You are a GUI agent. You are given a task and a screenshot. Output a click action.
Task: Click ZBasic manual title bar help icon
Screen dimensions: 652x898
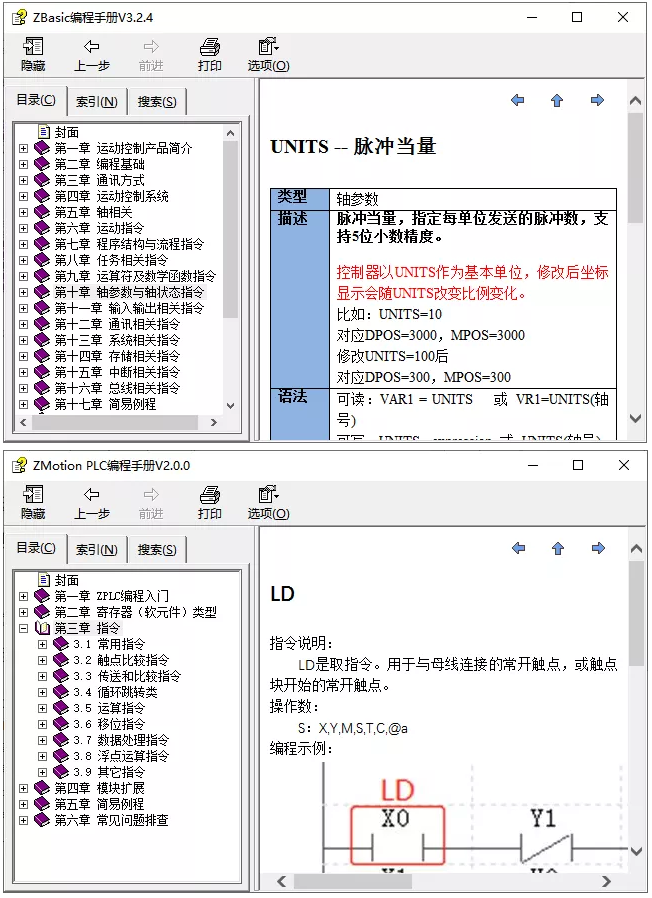19,17
